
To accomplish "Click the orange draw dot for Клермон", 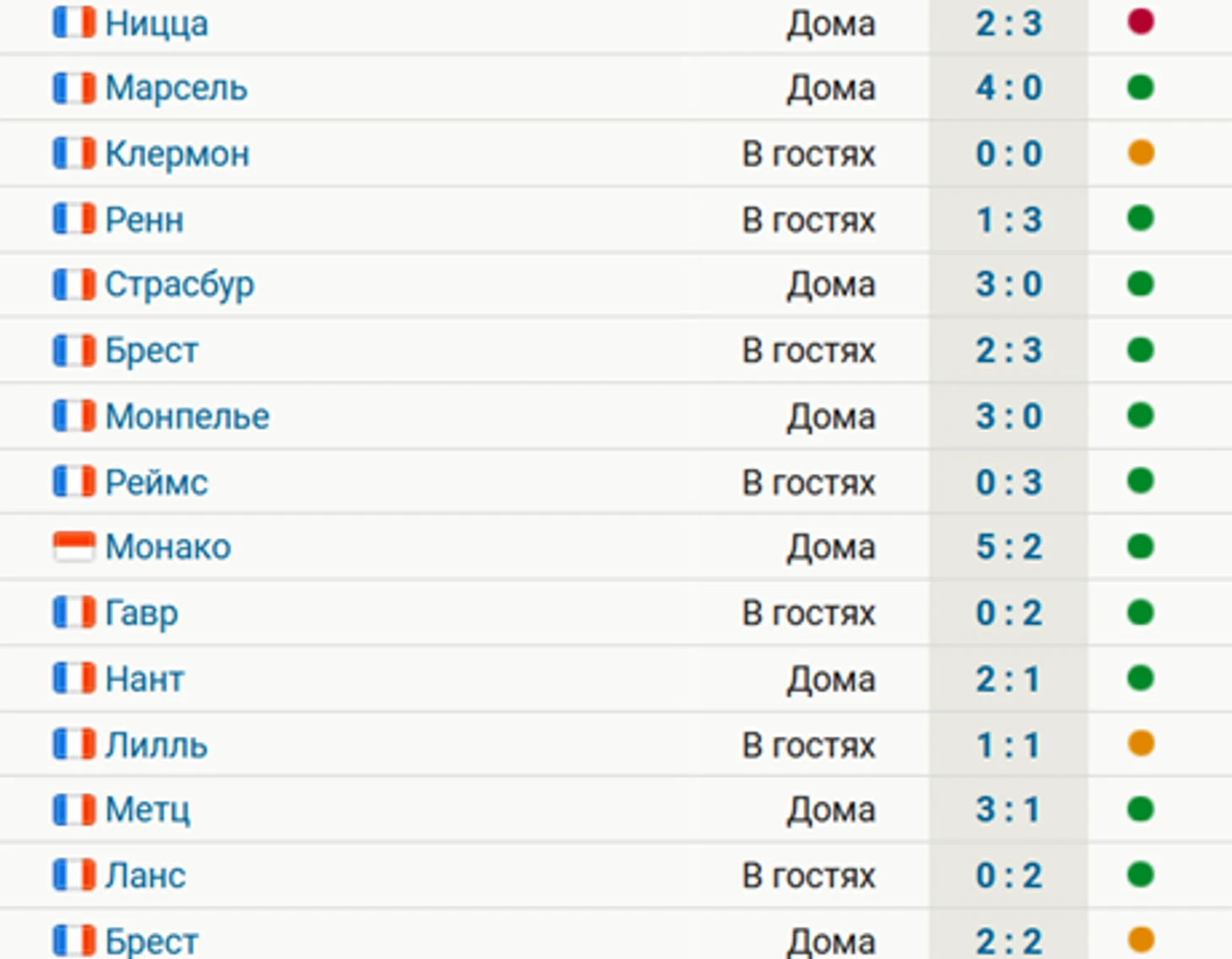I will pyautogui.click(x=1140, y=153).
